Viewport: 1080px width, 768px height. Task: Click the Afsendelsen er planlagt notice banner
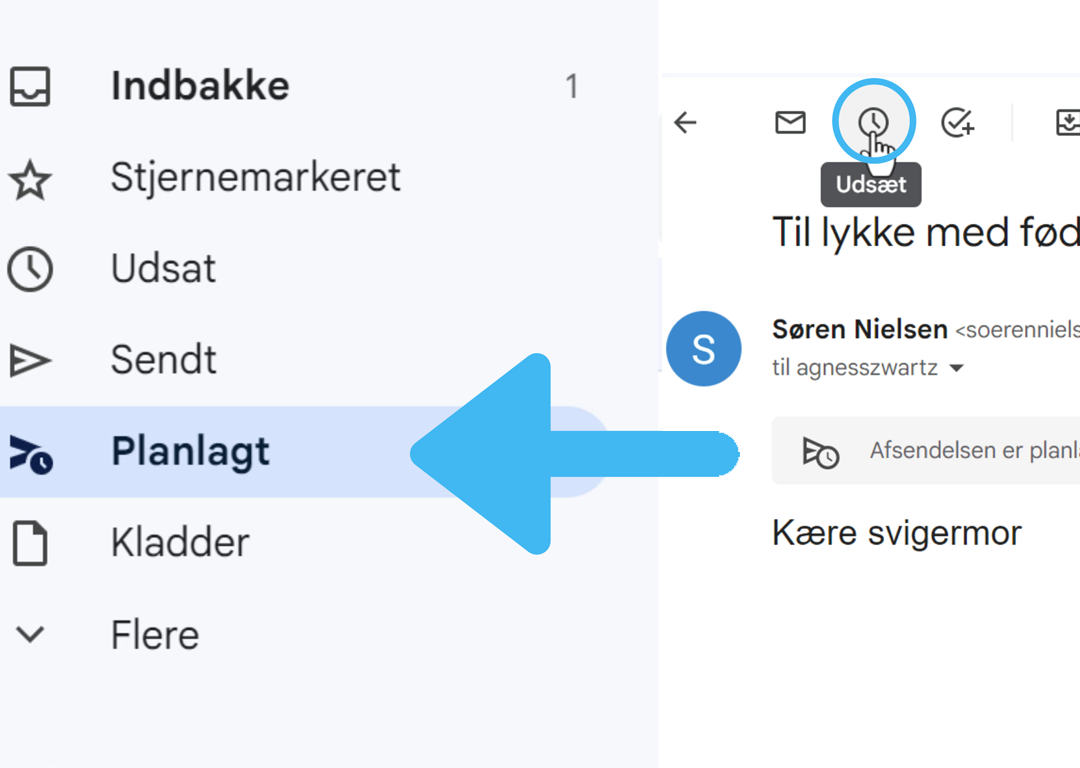coord(926,450)
